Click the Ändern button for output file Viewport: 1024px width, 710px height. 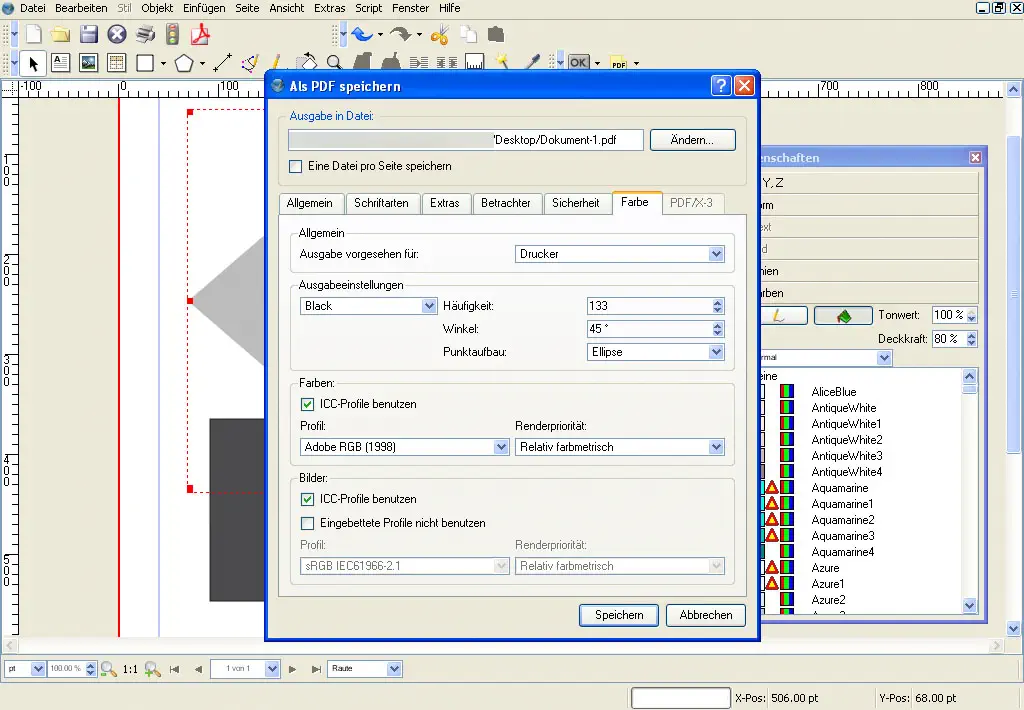coord(692,139)
